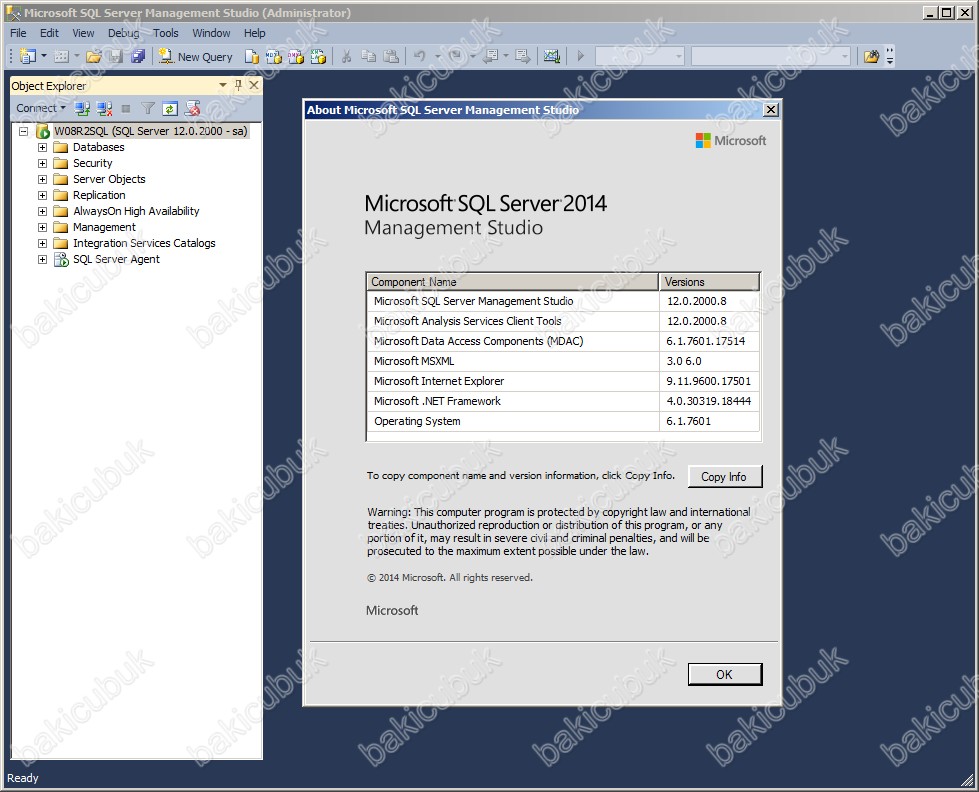
Task: Click the script icon with red X
Action: click(x=192, y=109)
